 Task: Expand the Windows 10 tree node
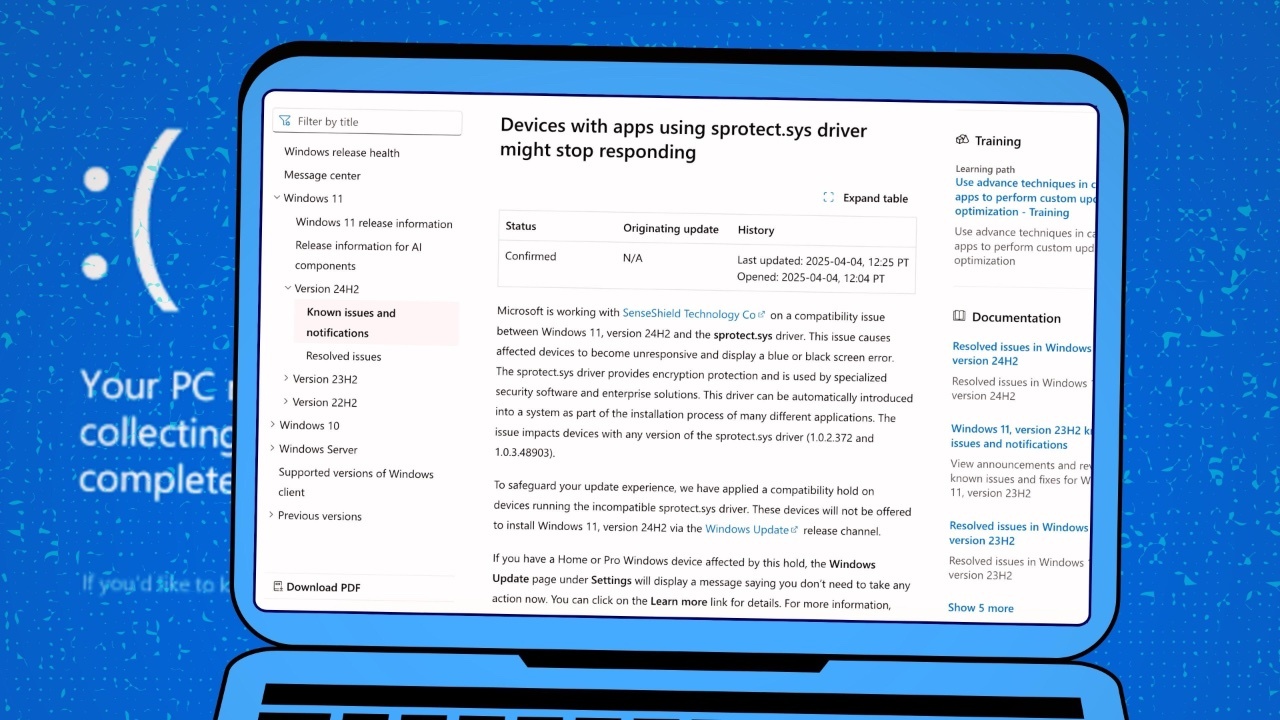[272, 425]
